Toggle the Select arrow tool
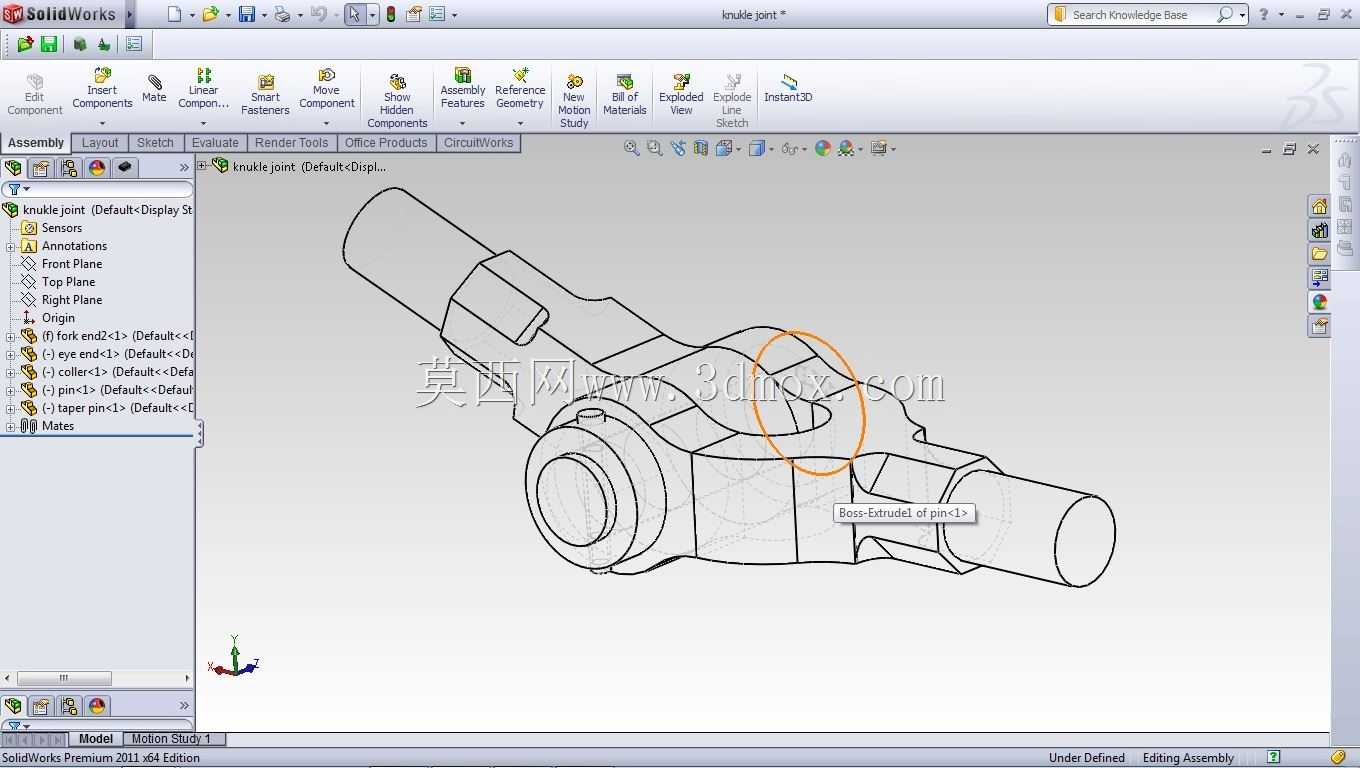Viewport: 1360px width, 768px height. [354, 14]
